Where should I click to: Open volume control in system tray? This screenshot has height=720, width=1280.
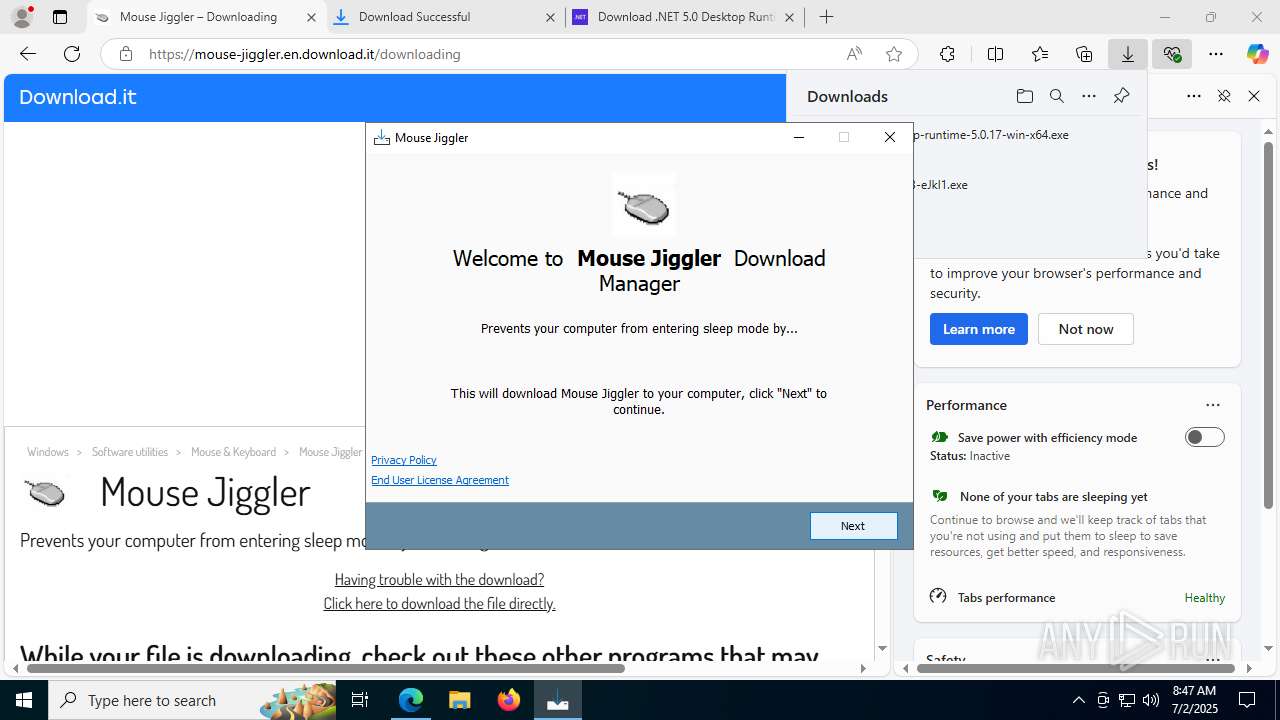pyautogui.click(x=1151, y=700)
